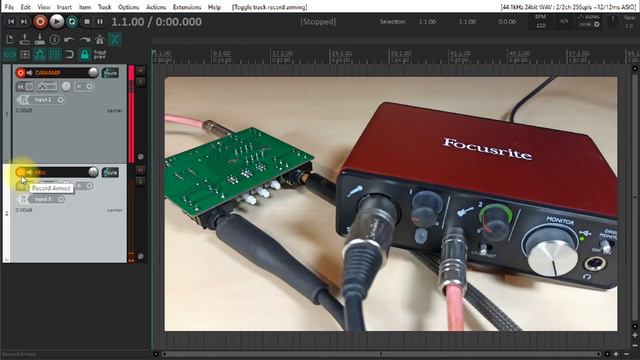Toggle record monitoring speaker on D/W/AMP track
Screen dimensions: 640x360
(29, 73)
